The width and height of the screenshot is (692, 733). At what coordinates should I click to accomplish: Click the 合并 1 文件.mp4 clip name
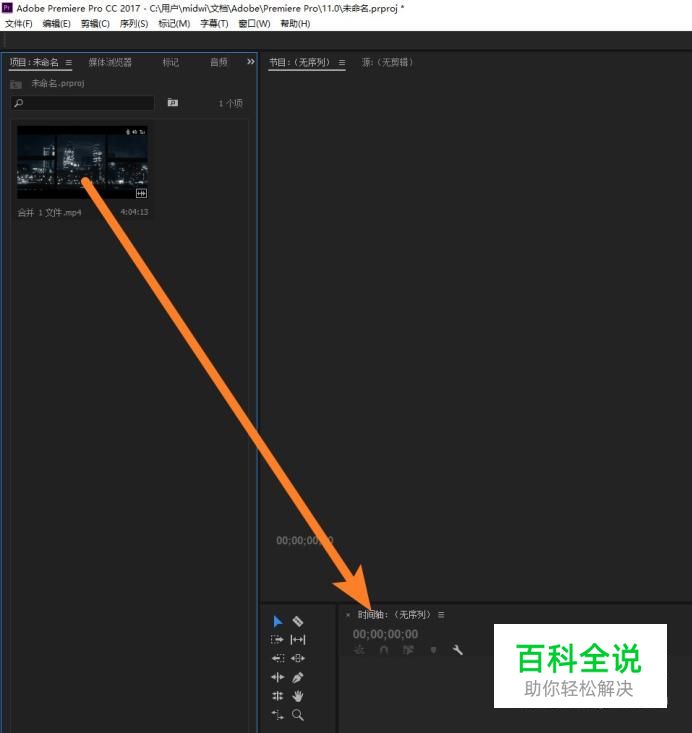coord(50,212)
